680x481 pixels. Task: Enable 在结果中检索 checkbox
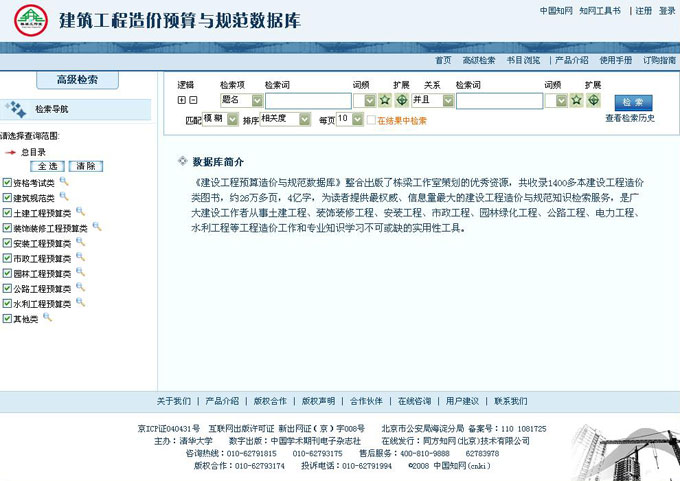click(371, 120)
